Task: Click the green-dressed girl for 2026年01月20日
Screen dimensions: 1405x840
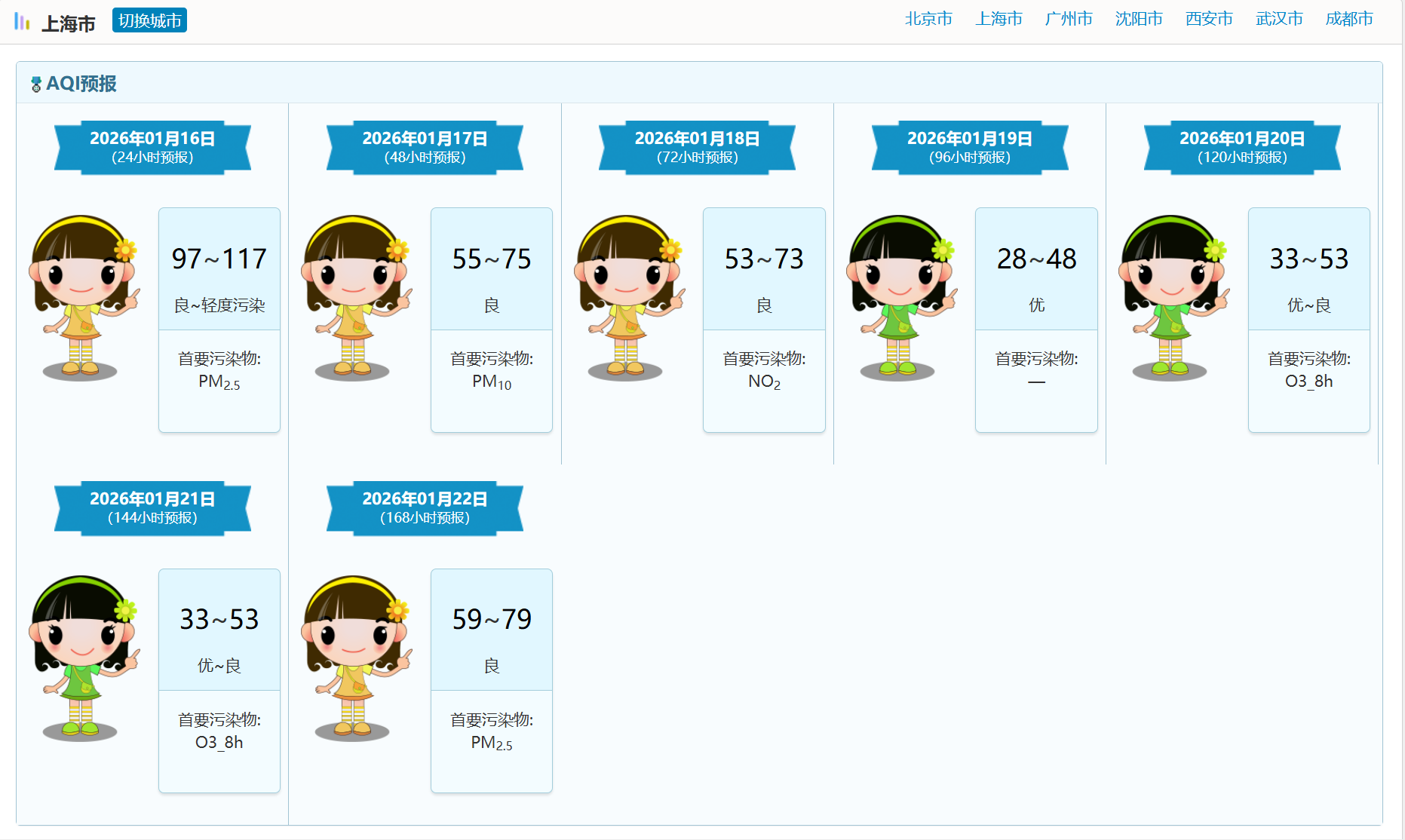Action: (x=1173, y=297)
